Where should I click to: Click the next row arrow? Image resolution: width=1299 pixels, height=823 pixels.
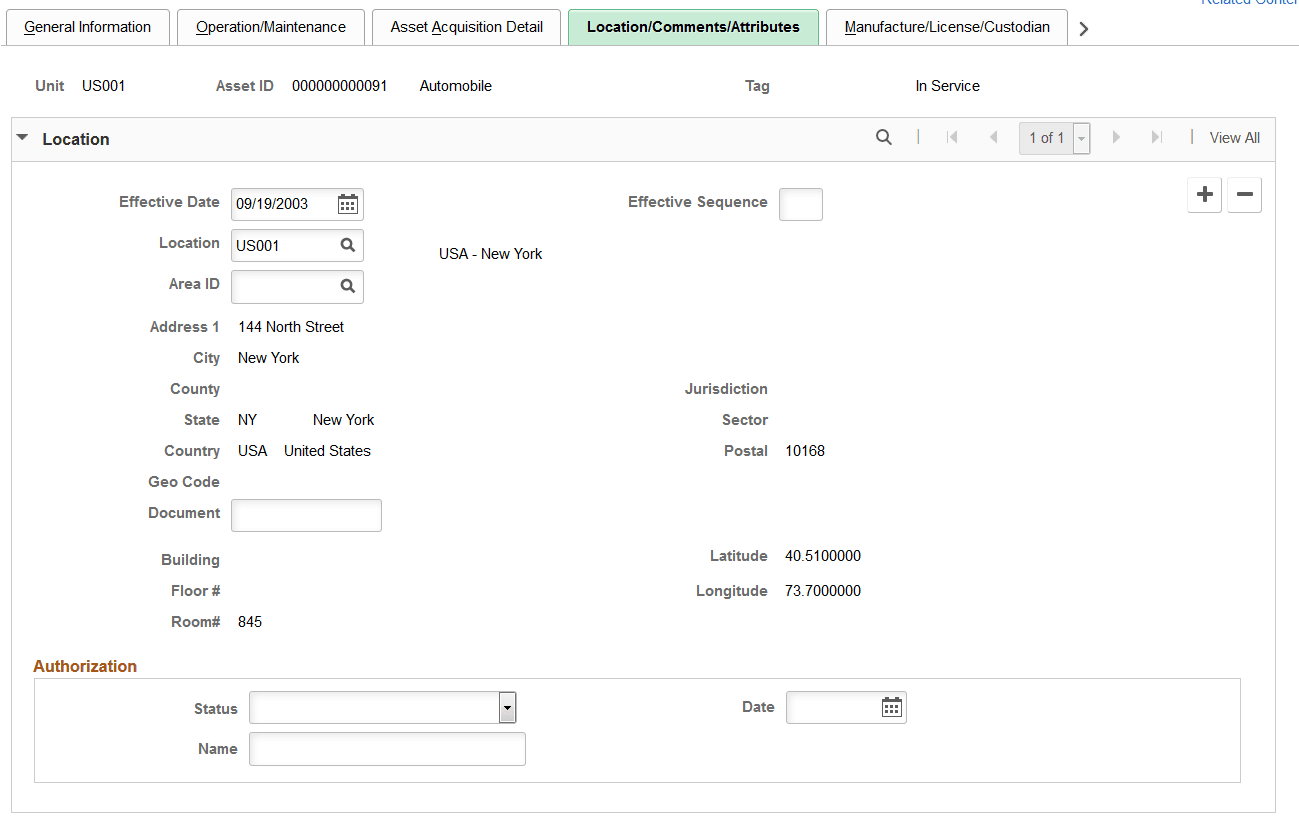coord(1116,137)
